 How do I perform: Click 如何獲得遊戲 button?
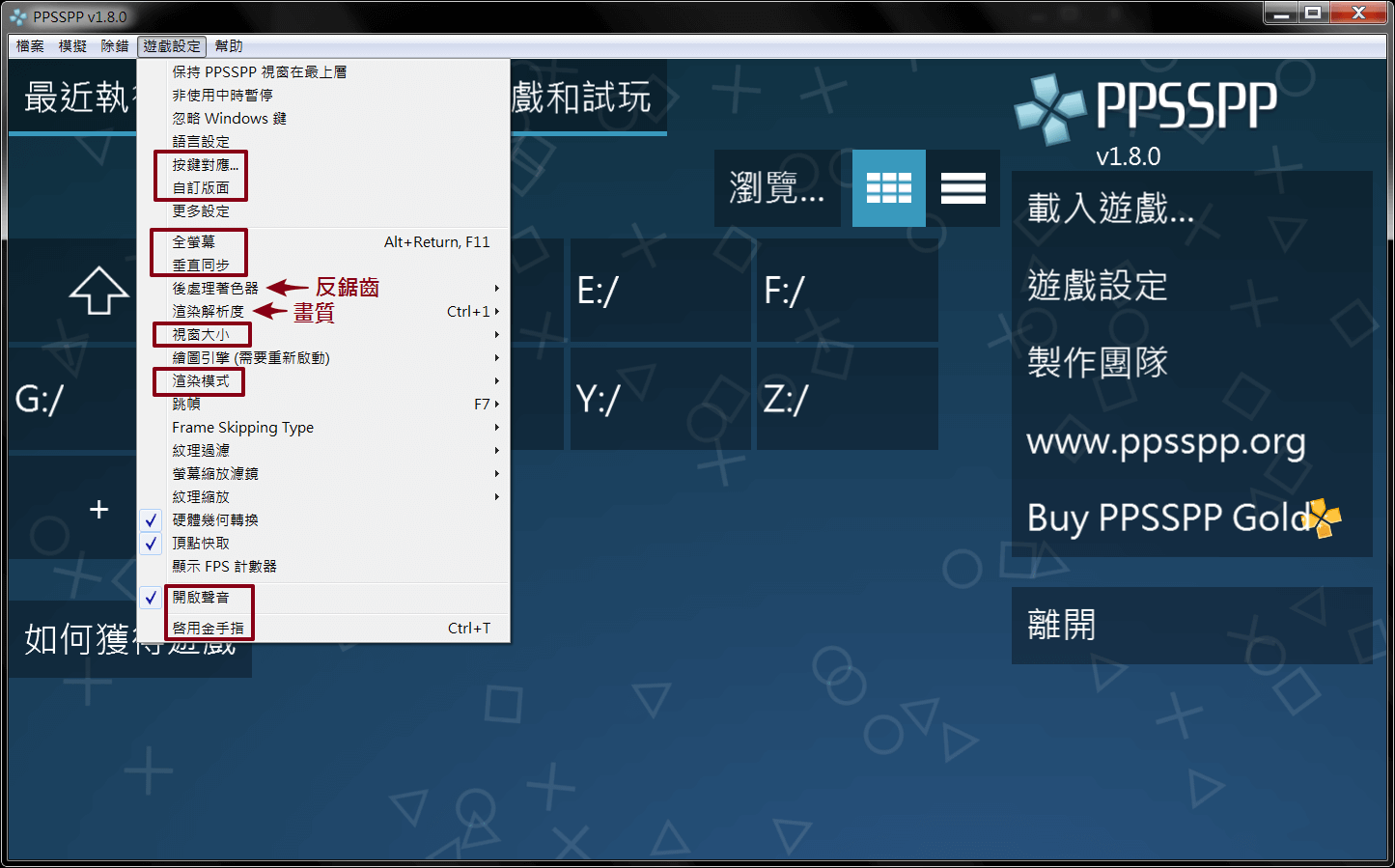(x=130, y=638)
